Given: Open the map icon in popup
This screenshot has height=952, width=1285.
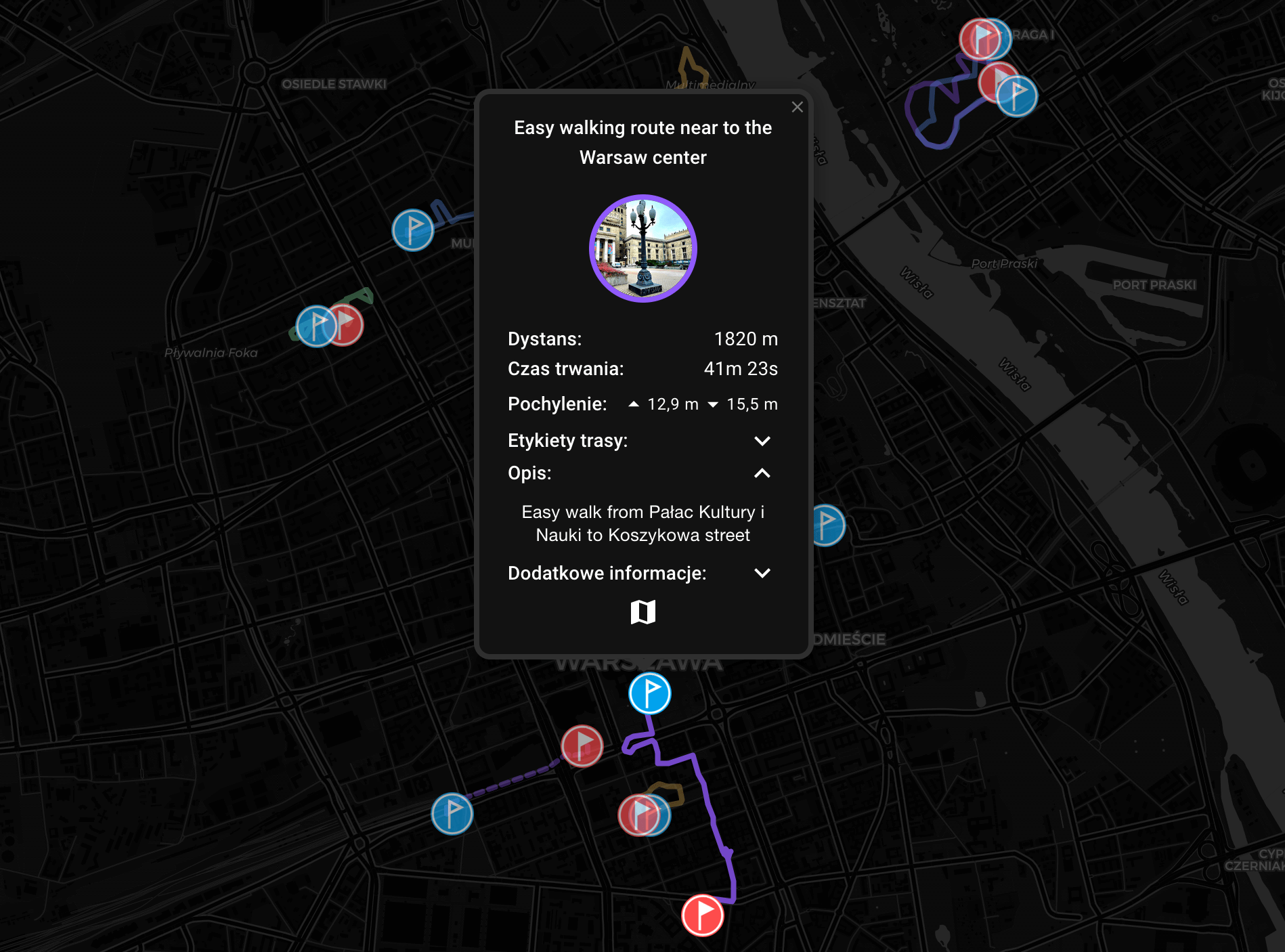Looking at the screenshot, I should [x=643, y=612].
